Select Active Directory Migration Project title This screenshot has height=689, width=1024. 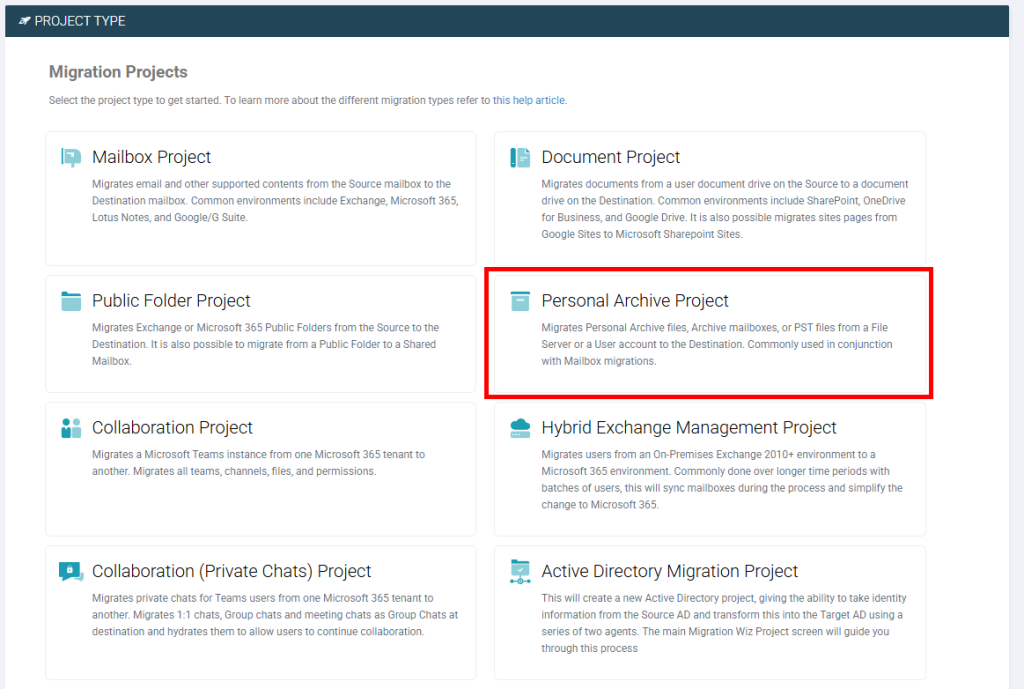point(670,571)
